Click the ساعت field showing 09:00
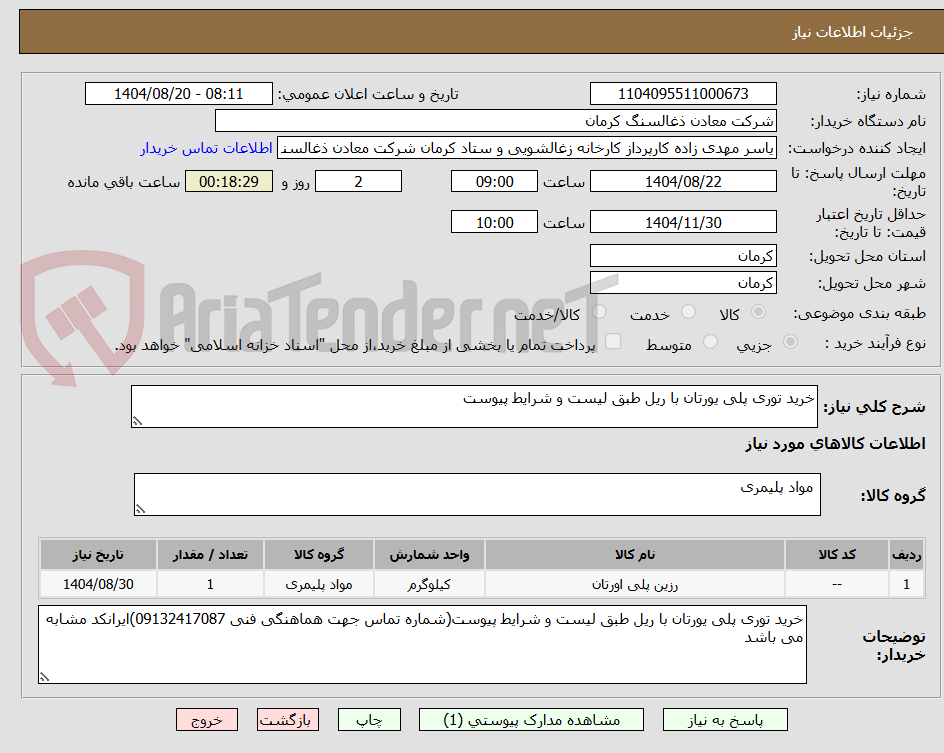The image size is (944, 753). click(x=496, y=181)
